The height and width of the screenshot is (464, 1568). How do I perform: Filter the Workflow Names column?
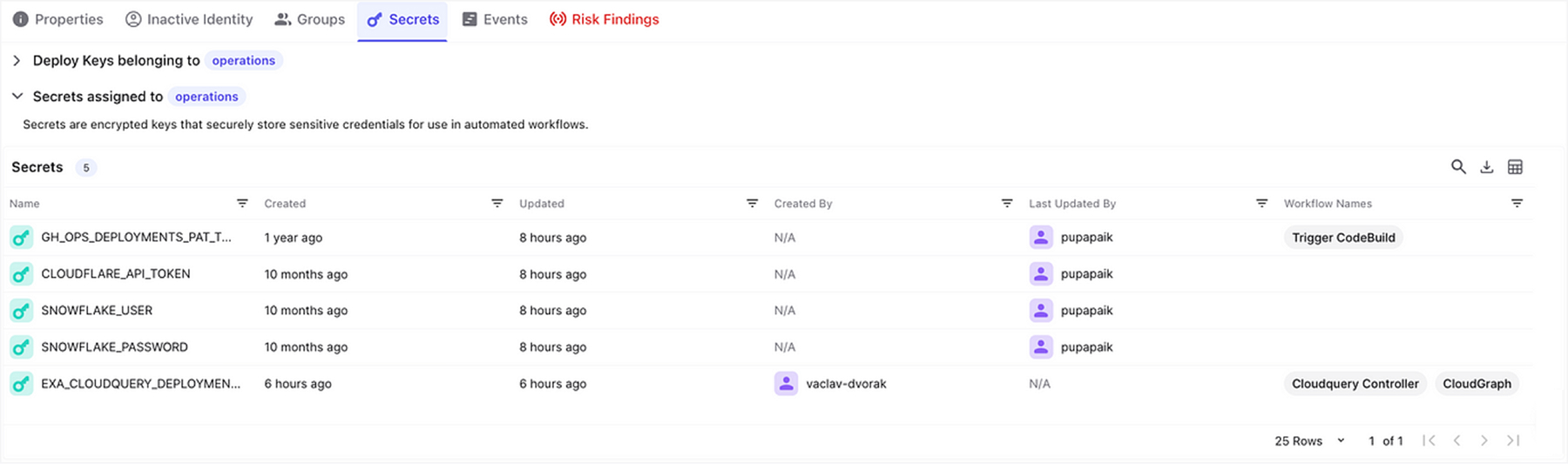(1517, 203)
